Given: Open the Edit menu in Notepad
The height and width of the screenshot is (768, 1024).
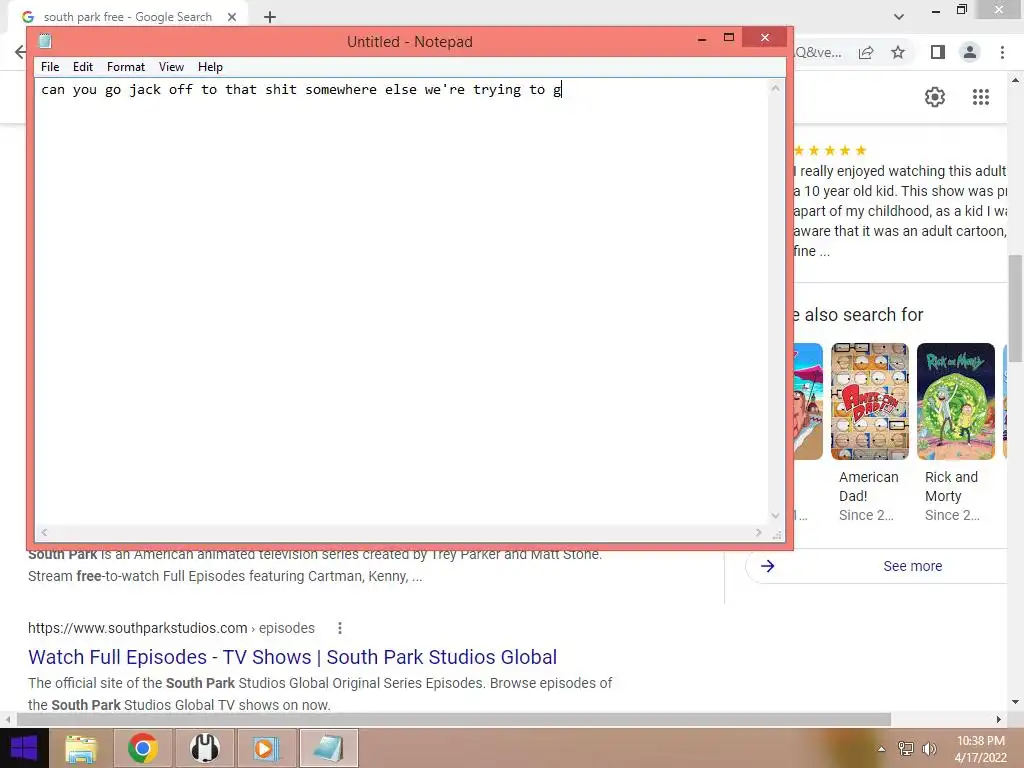Looking at the screenshot, I should pos(82,67).
